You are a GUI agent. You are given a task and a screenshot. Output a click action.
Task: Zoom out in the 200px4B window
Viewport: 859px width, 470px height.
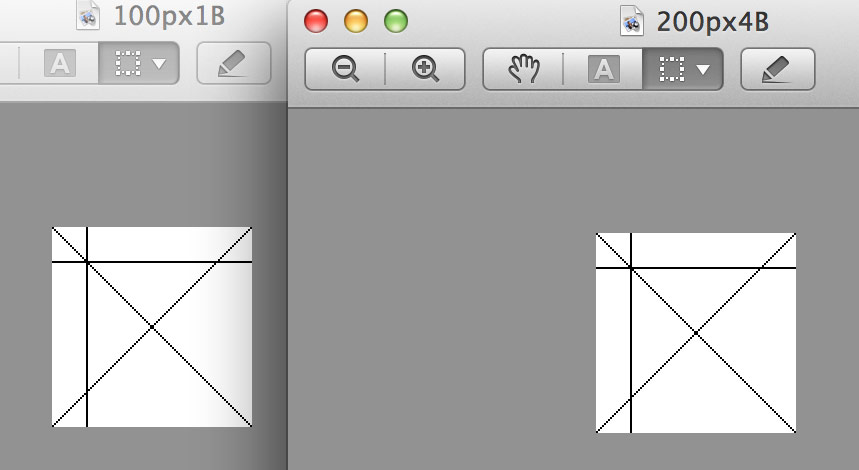(x=345, y=69)
